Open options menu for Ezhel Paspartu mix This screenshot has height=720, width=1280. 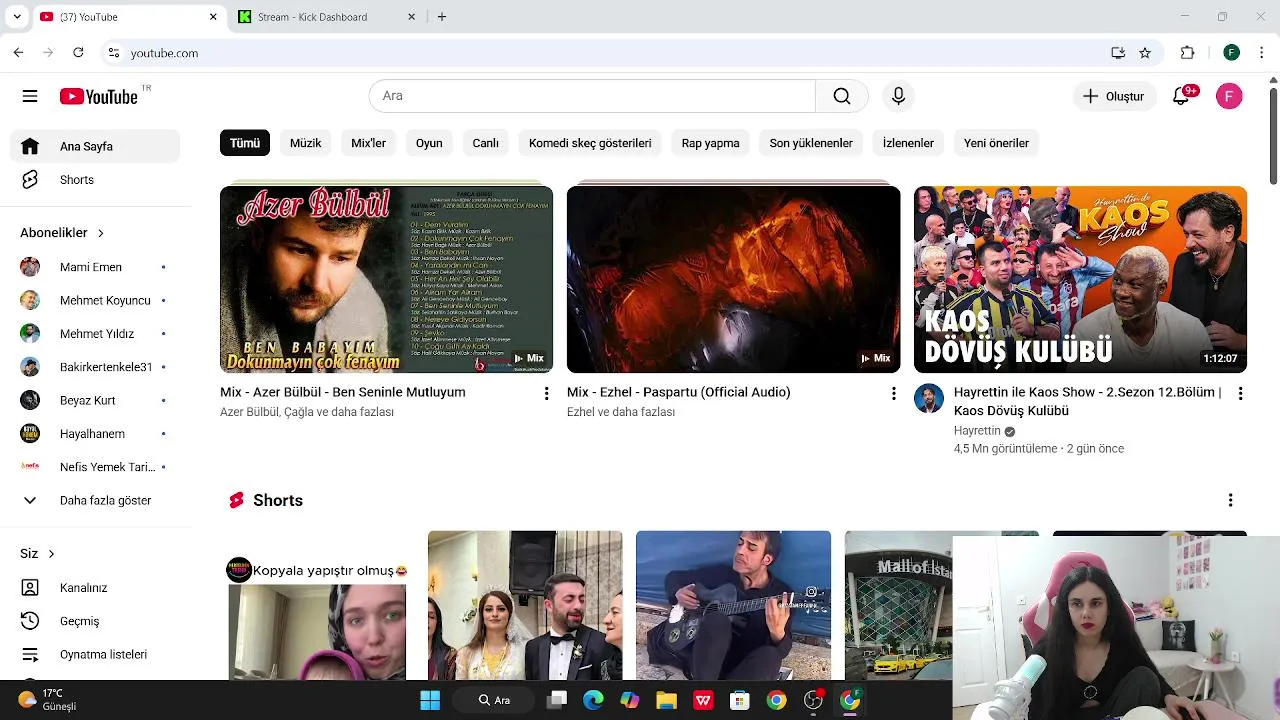click(x=893, y=394)
